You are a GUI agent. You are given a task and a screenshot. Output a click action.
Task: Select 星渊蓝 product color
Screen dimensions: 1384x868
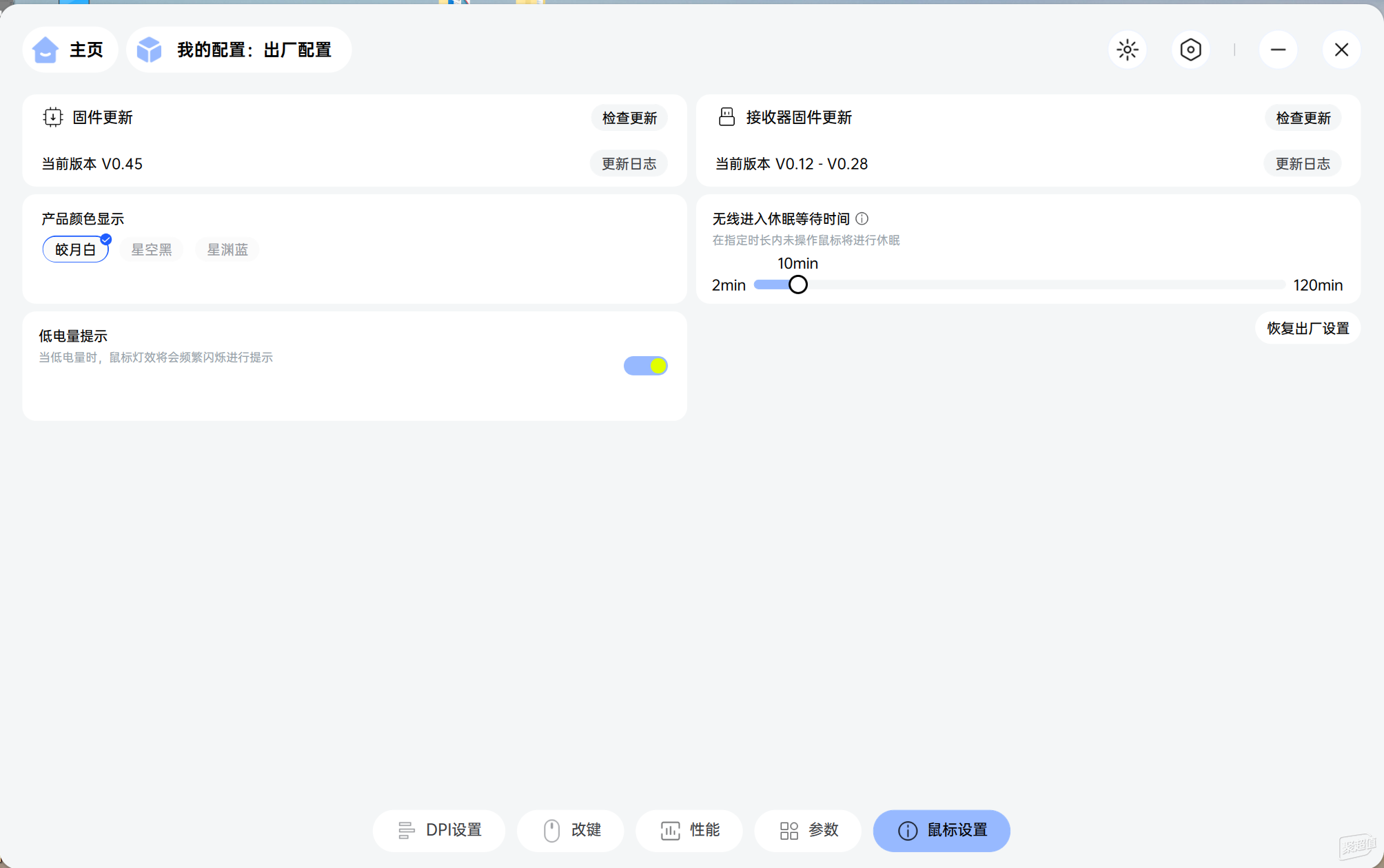pos(227,249)
